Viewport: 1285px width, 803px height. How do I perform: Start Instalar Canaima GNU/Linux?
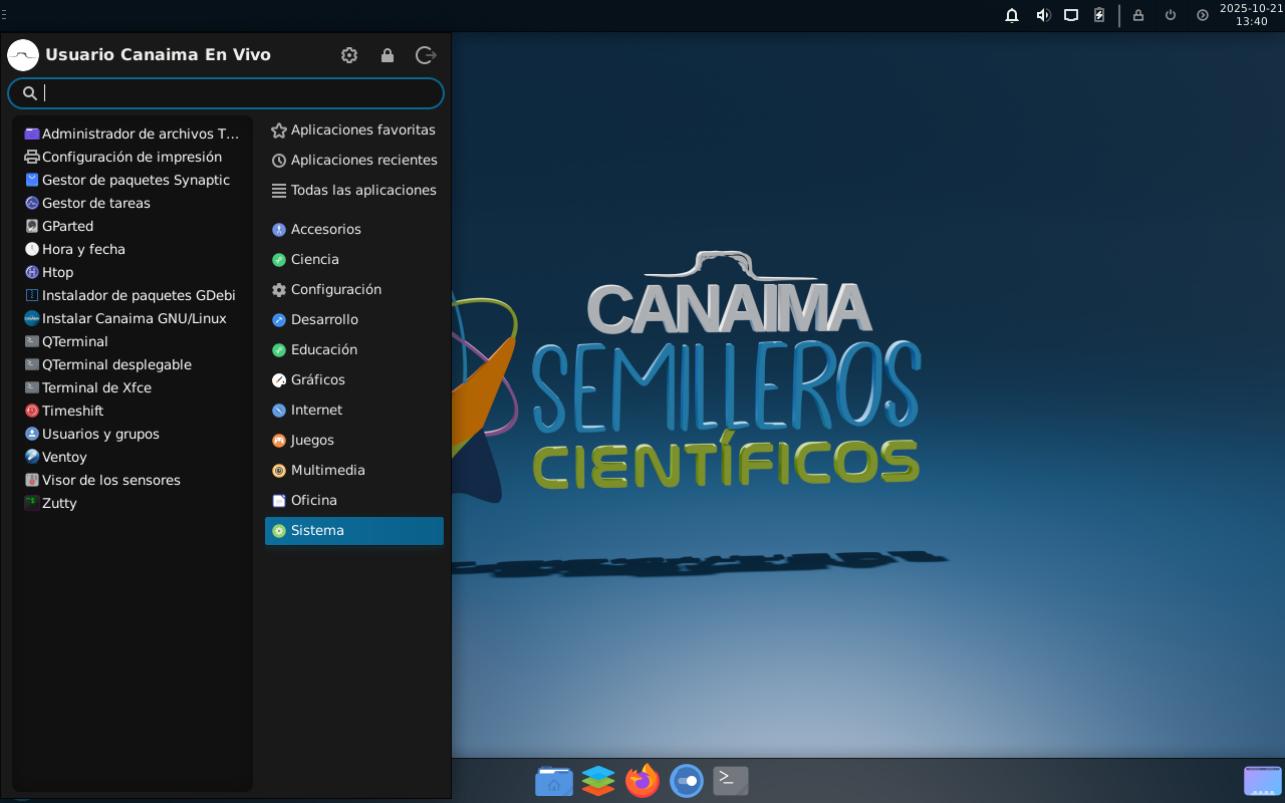coord(133,318)
